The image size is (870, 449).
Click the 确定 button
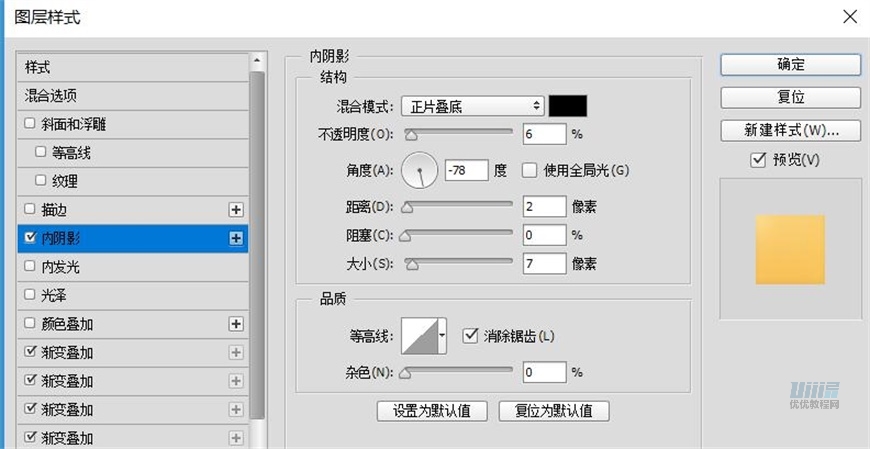tap(791, 64)
